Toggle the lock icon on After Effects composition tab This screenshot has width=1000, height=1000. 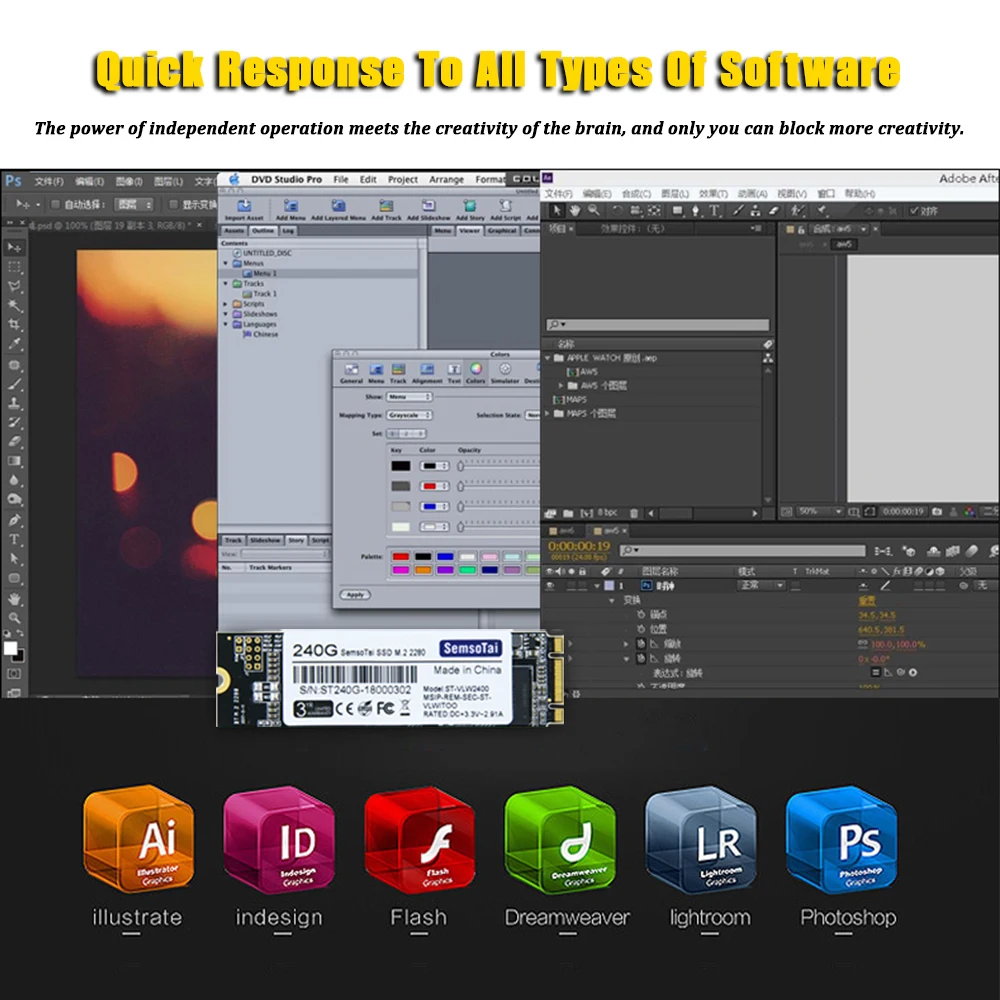coord(801,229)
